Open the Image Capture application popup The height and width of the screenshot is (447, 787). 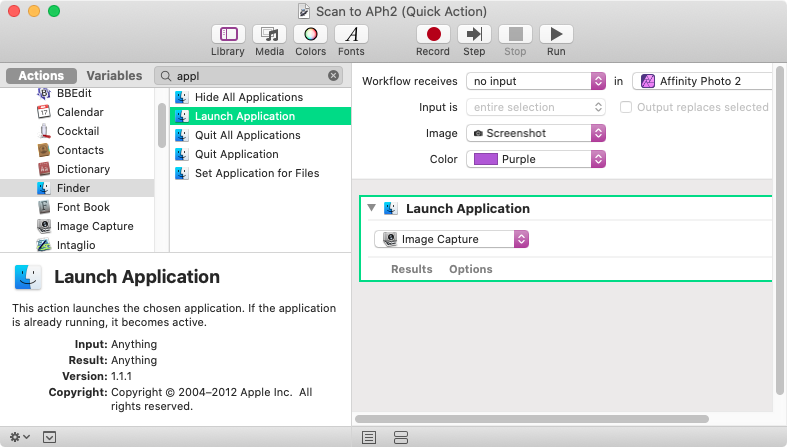(x=451, y=239)
